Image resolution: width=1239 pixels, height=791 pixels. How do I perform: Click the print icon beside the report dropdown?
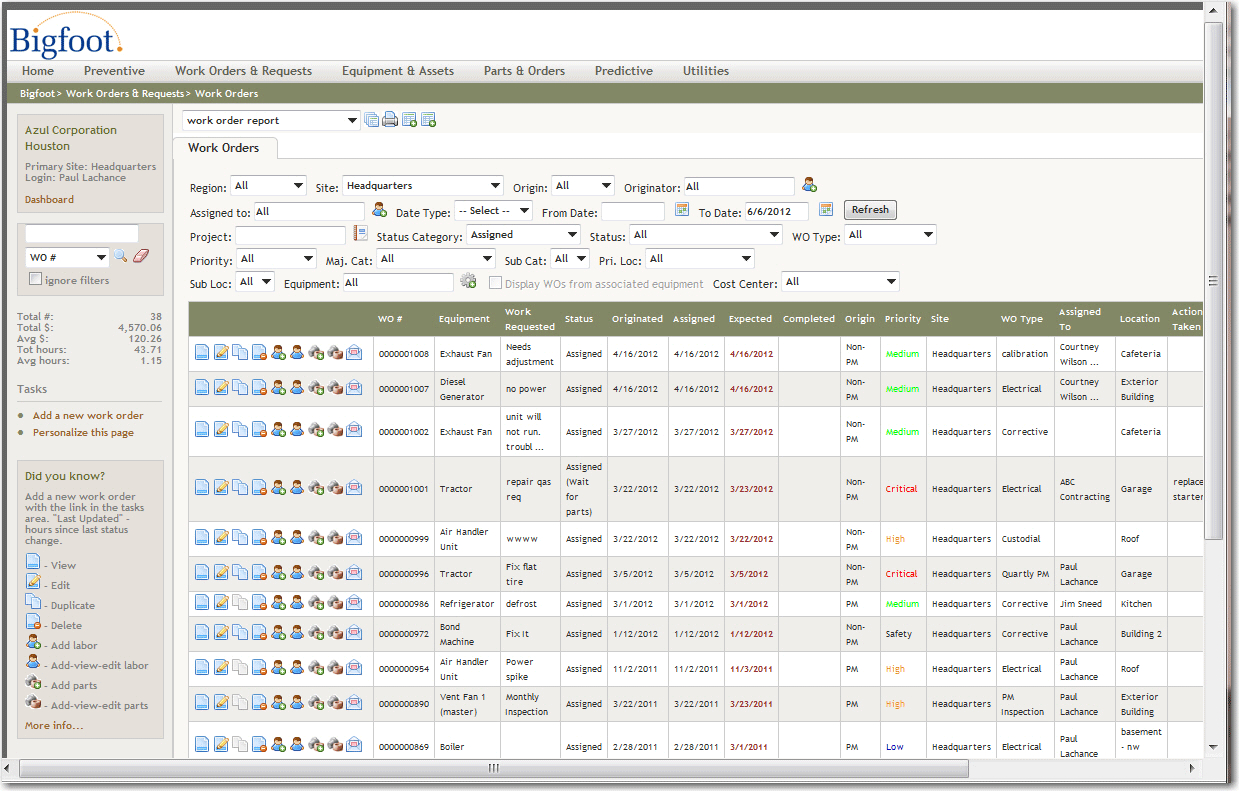click(390, 120)
